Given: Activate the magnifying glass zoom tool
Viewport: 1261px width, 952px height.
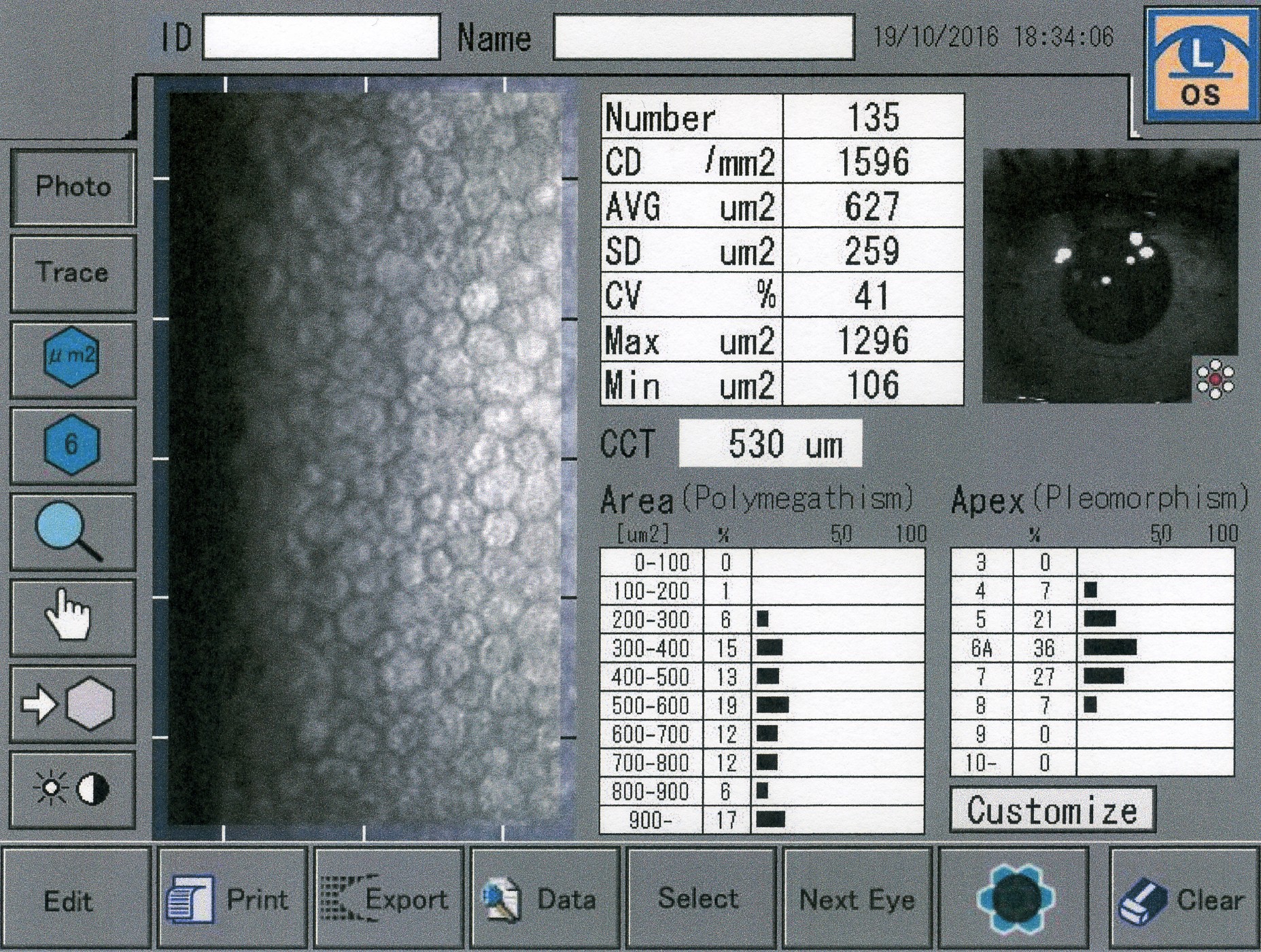Looking at the screenshot, I should pos(72,531).
